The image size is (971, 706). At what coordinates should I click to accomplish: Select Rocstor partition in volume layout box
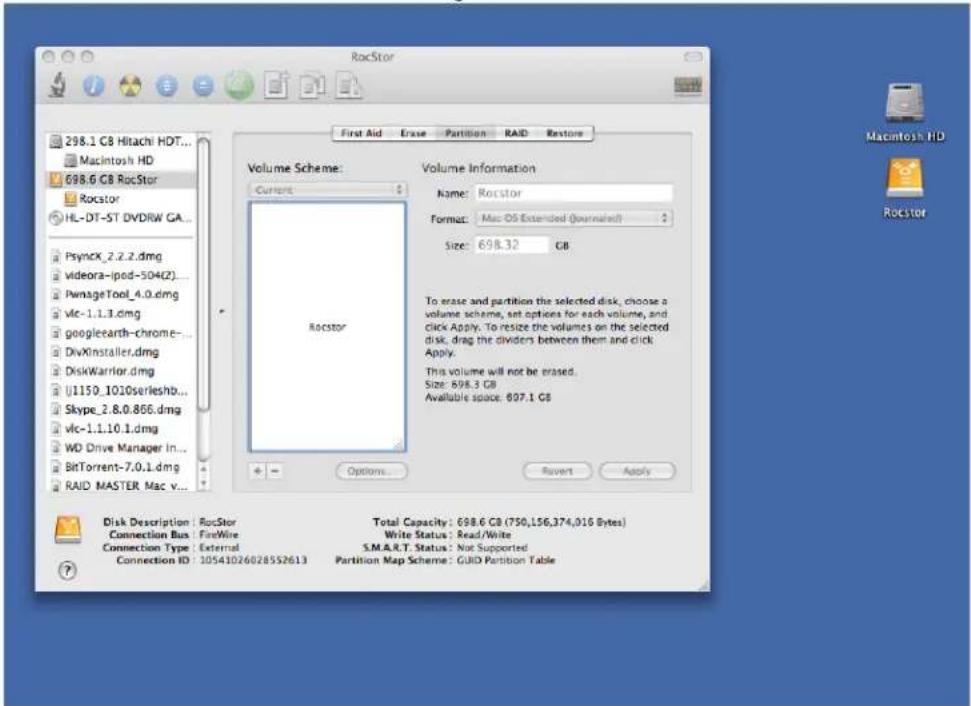[328, 327]
